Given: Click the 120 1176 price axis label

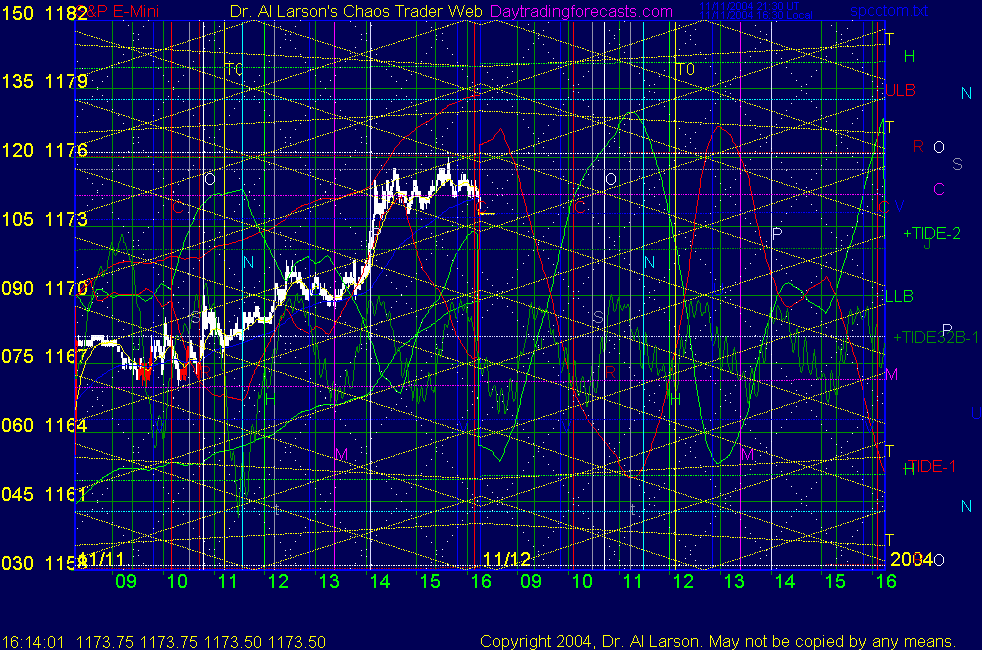Looking at the screenshot, I should (44, 150).
